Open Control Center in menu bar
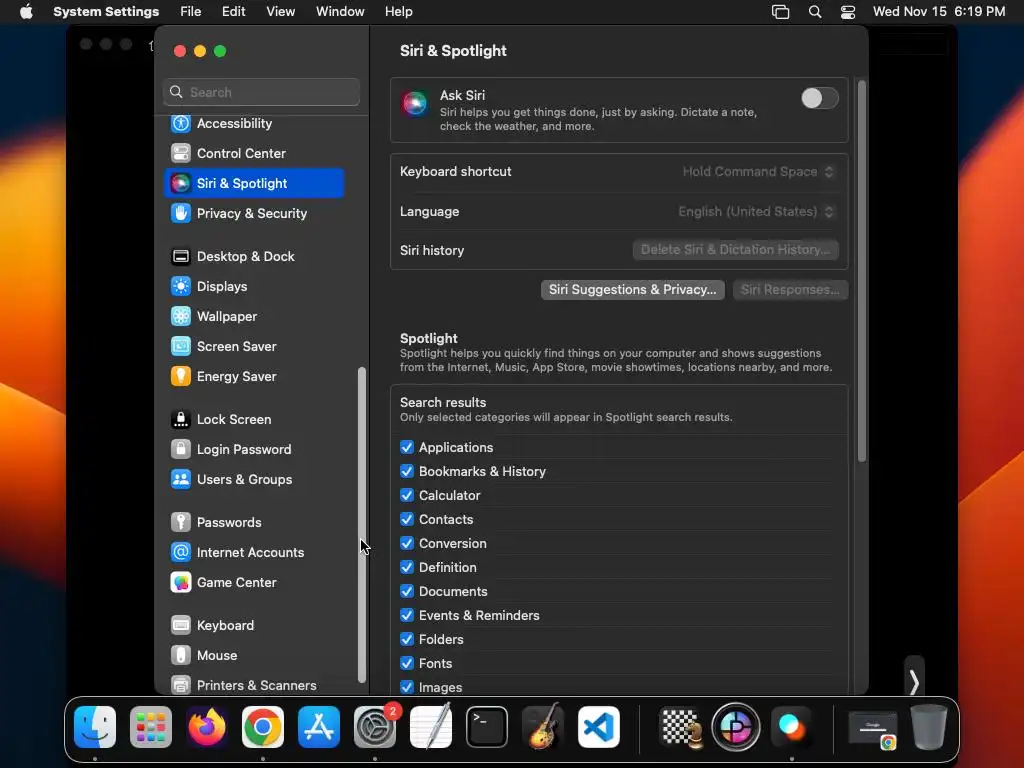The image size is (1024, 768). (x=848, y=12)
